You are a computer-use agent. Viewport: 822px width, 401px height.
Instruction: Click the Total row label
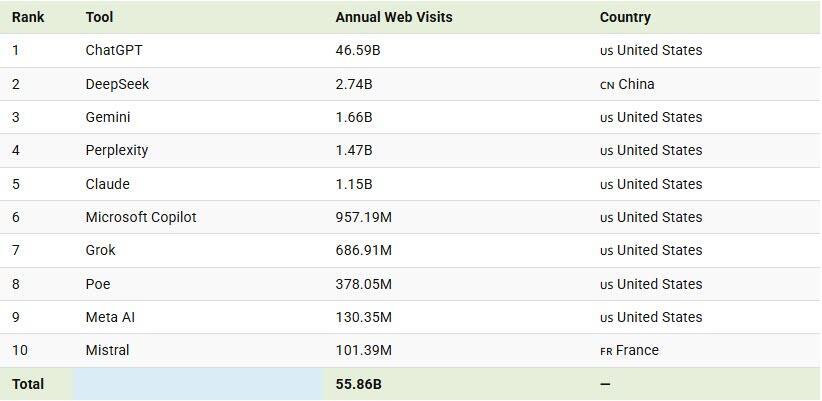point(28,384)
